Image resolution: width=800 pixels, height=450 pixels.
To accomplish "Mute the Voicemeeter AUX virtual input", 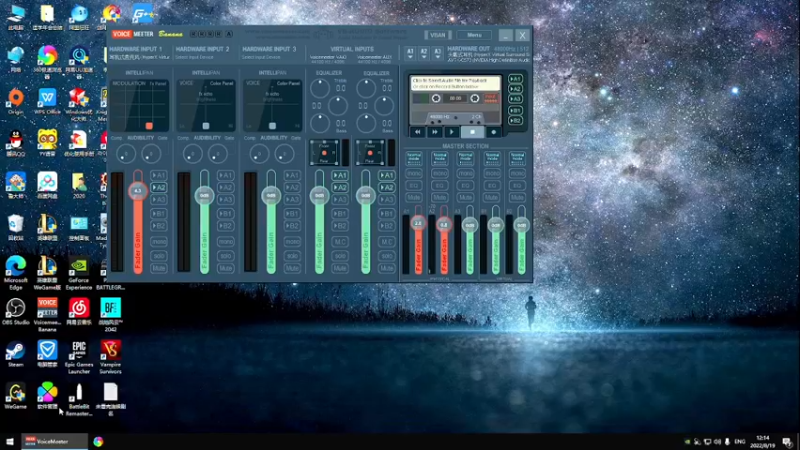I will [387, 268].
